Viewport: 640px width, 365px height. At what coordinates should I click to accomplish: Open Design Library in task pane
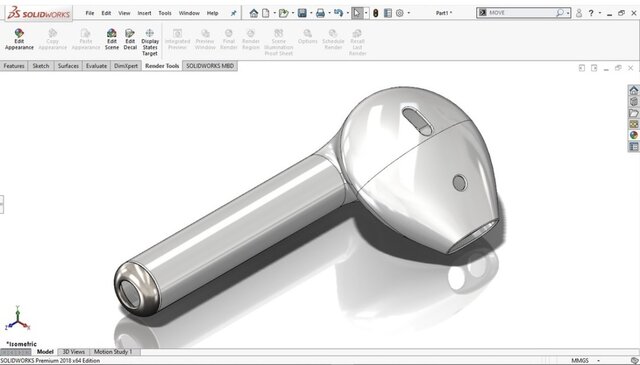click(633, 101)
